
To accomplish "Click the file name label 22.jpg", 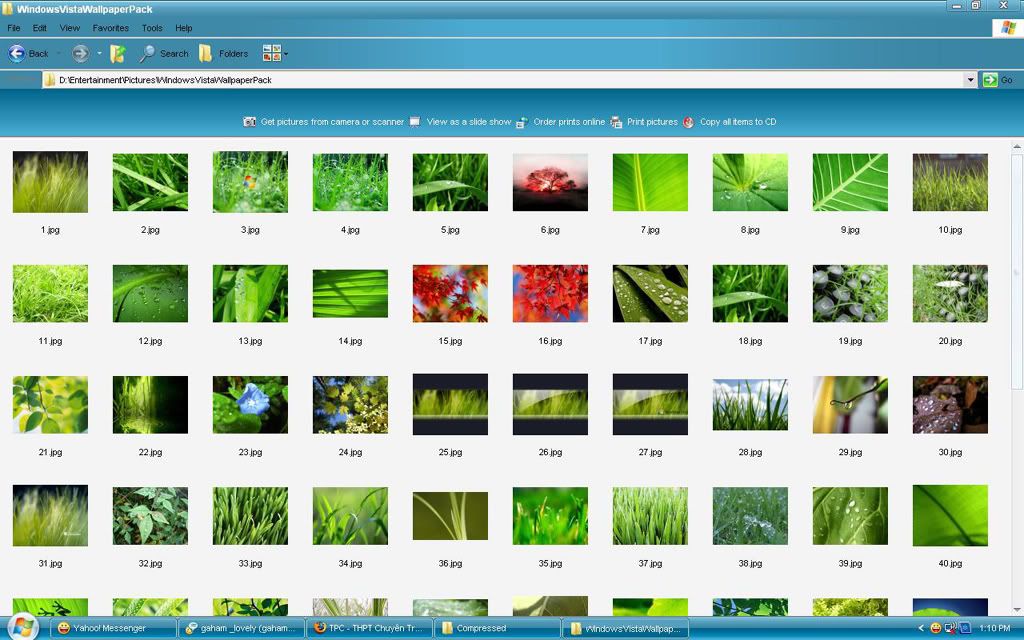I will tap(150, 452).
